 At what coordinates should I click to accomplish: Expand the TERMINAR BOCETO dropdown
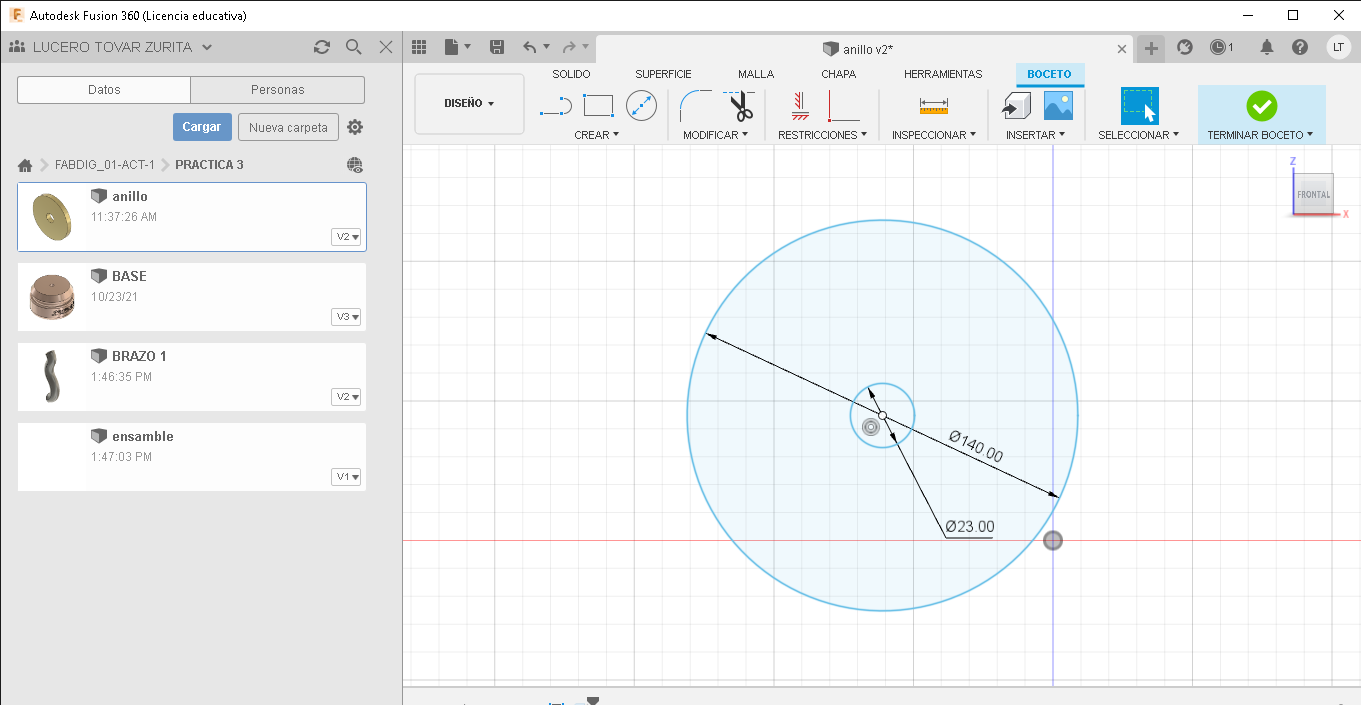click(x=1260, y=134)
